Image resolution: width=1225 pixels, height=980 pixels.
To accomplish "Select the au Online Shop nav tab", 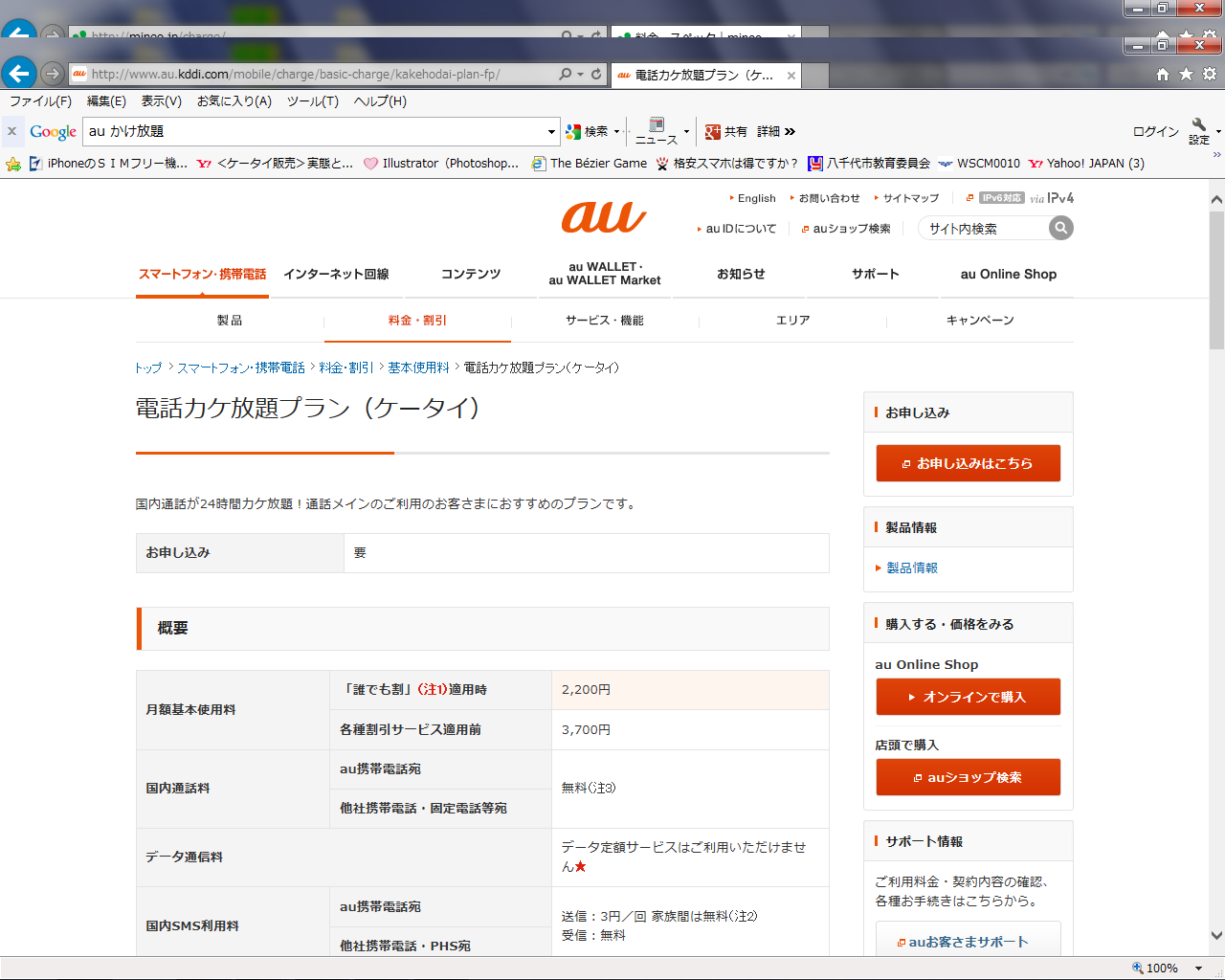I will coord(1009,274).
